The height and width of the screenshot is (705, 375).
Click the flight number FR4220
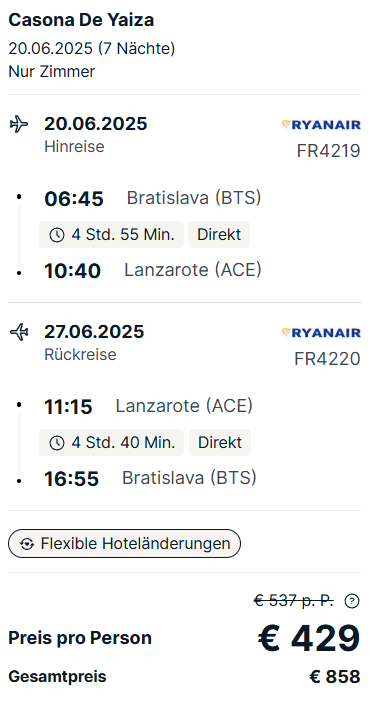(327, 359)
